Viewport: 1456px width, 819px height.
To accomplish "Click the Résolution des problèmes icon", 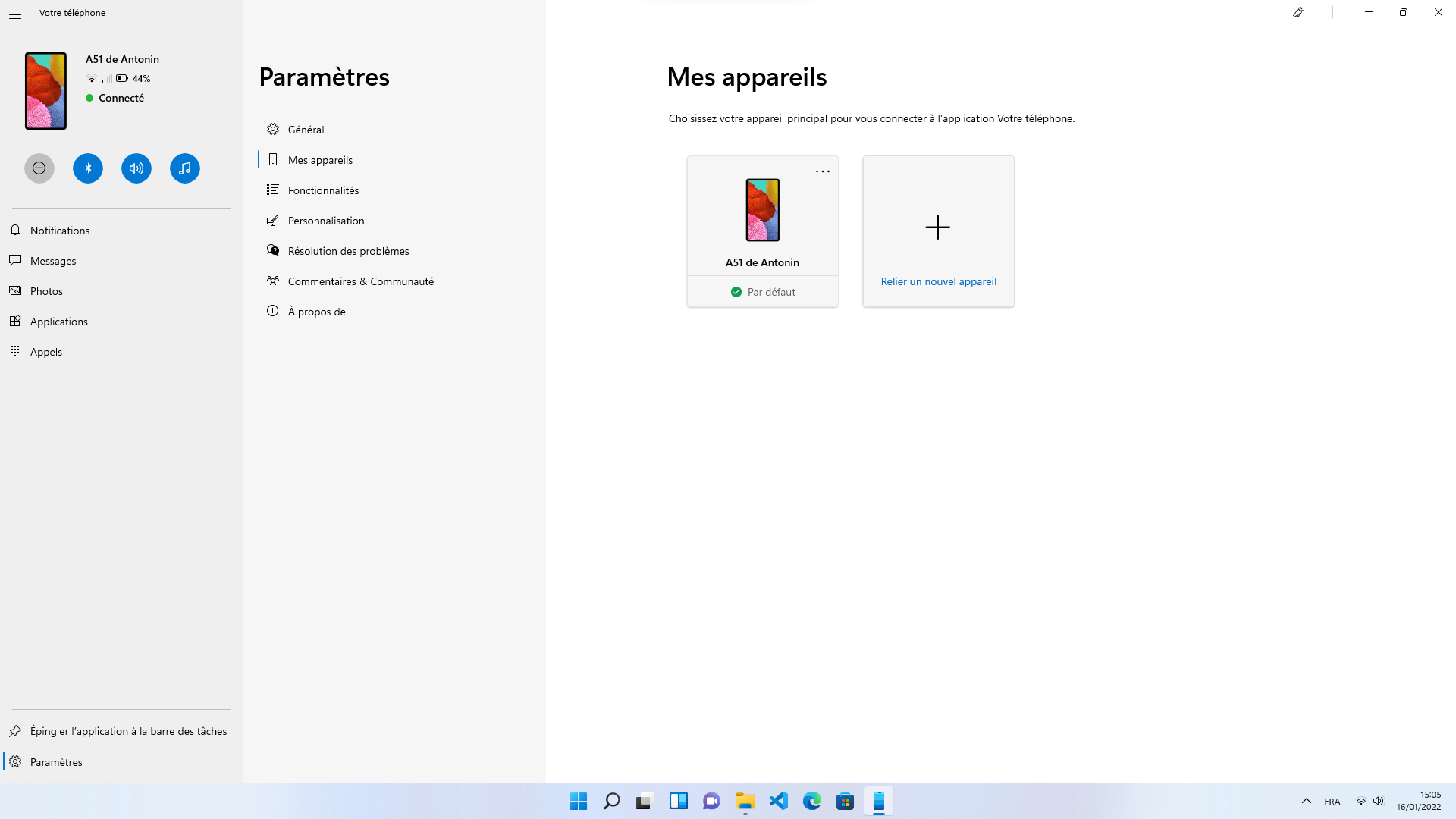I will (x=273, y=250).
